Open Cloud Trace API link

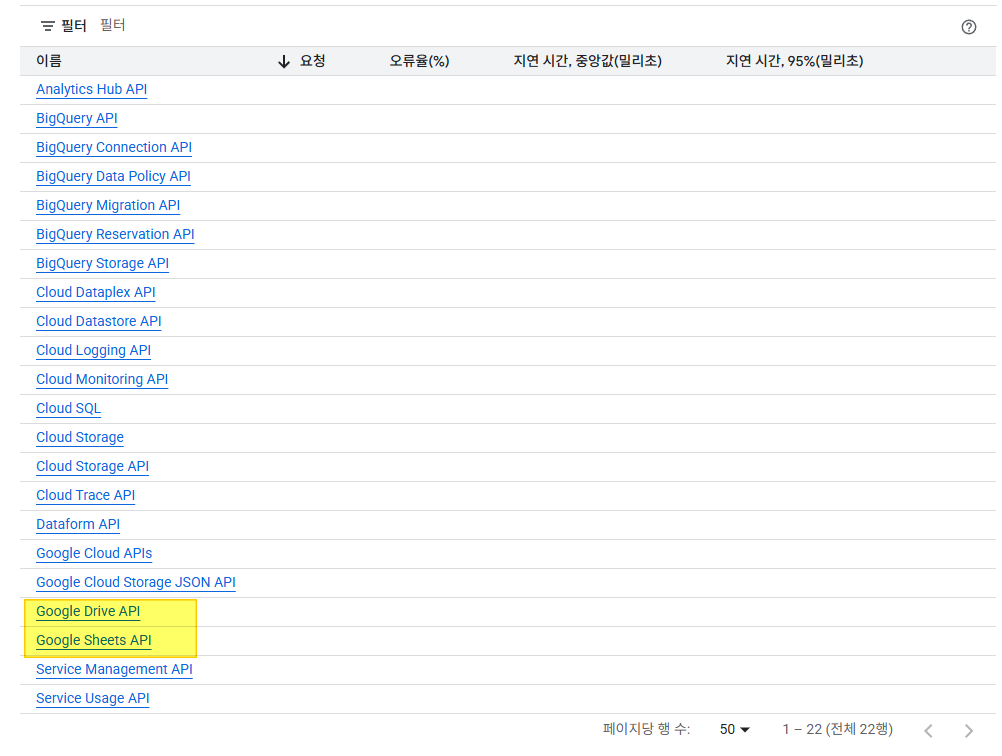tap(86, 495)
